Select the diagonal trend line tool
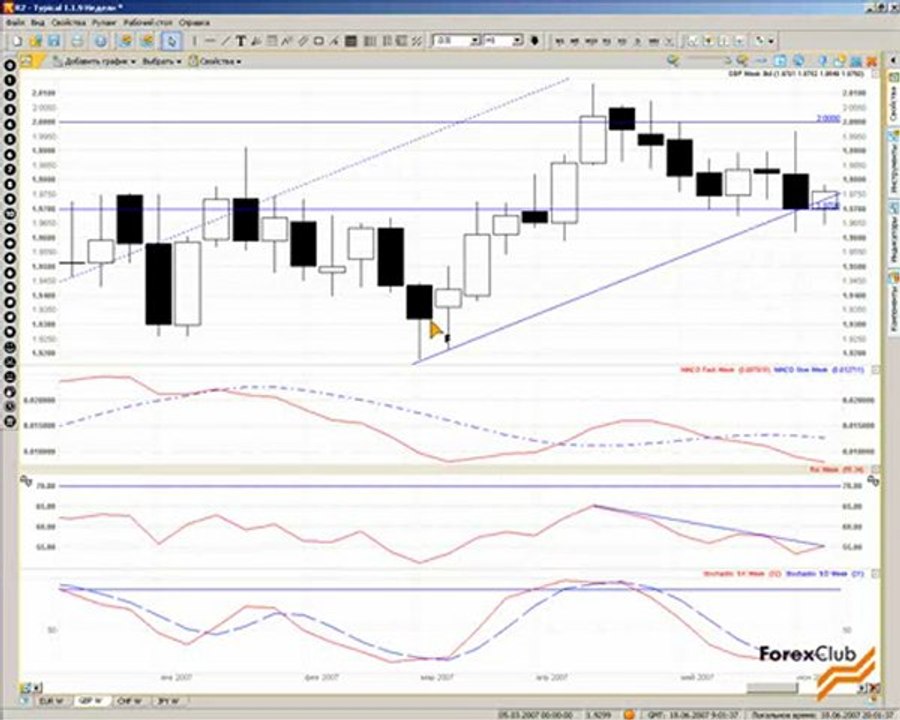Viewport: 900px width, 720px height. pyautogui.click(x=226, y=41)
